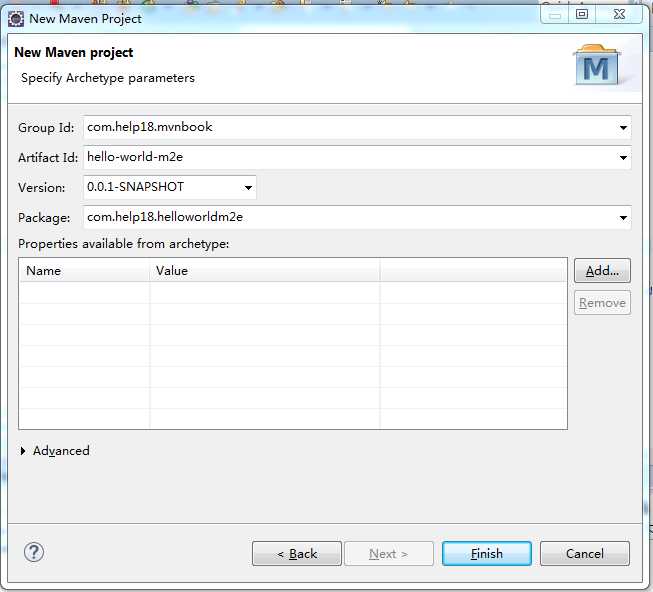Click the Finish button
Image resolution: width=653 pixels, height=592 pixels.
[x=486, y=554]
